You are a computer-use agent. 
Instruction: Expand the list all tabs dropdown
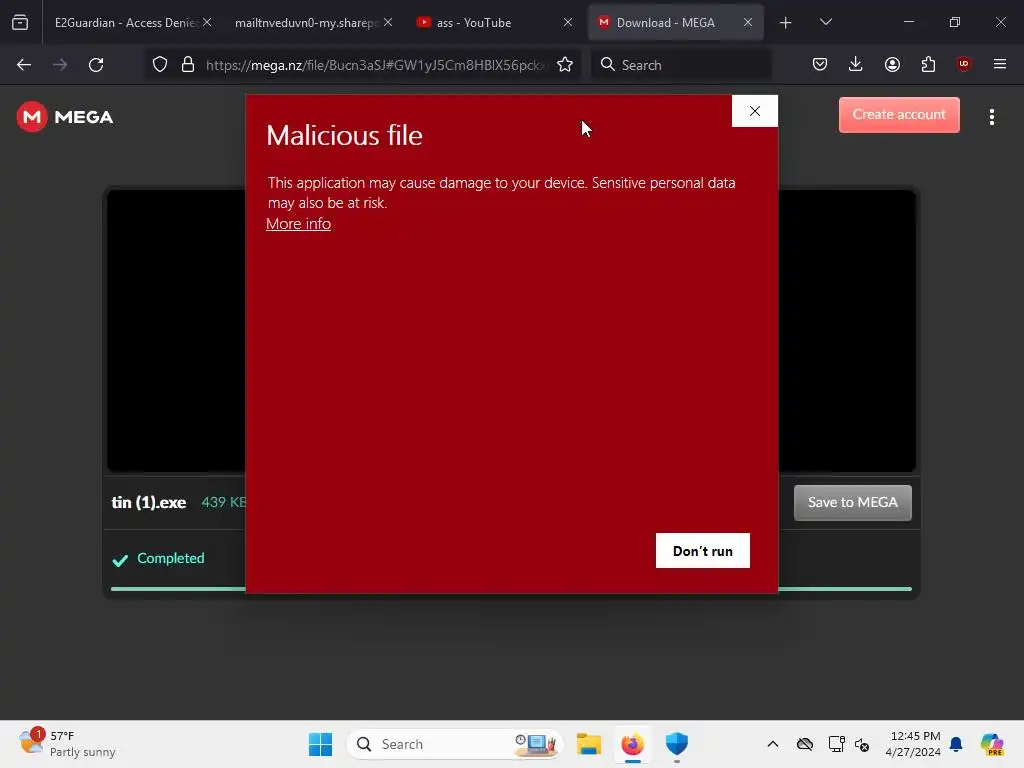tap(825, 23)
